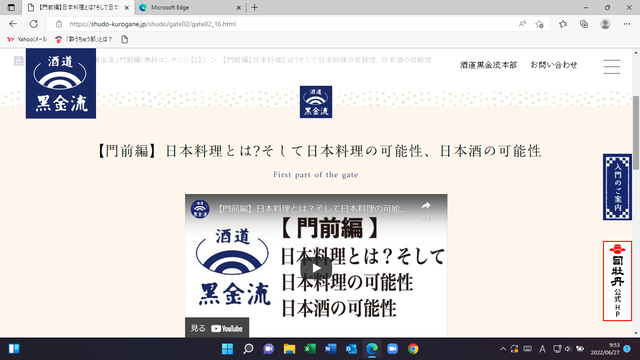Open the Collections panel

[584, 24]
